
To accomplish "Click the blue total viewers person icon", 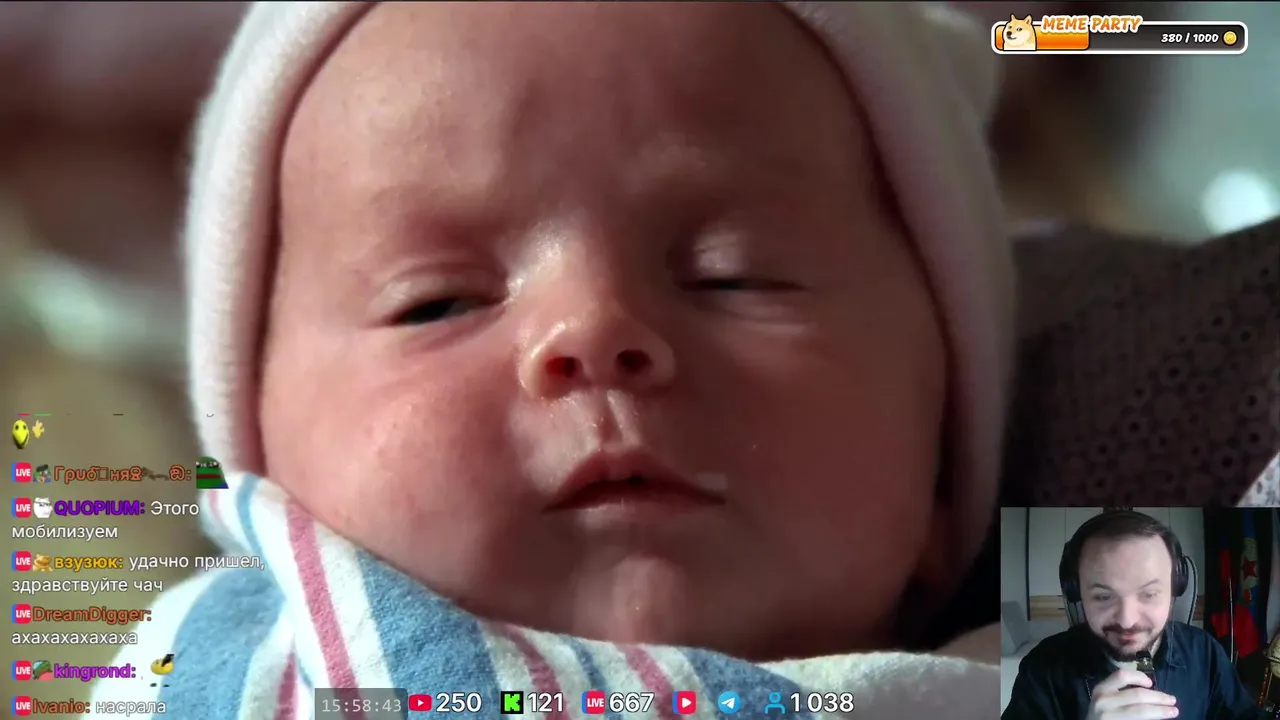I will 774,703.
